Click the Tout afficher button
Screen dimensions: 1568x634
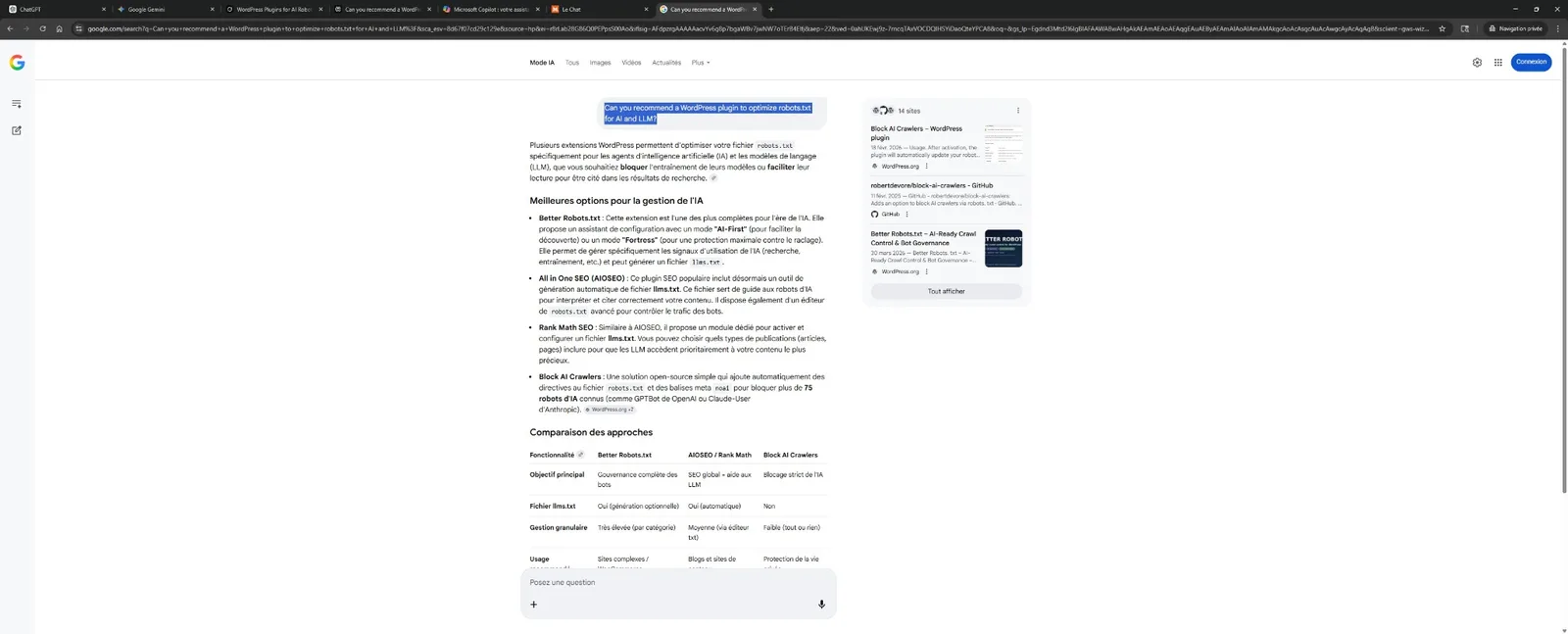point(947,291)
